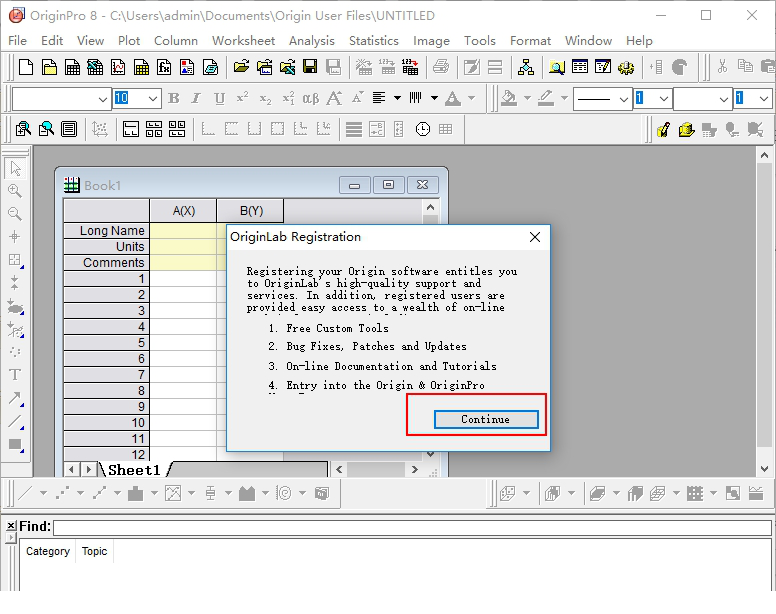Click the Long Name row label

(106, 231)
